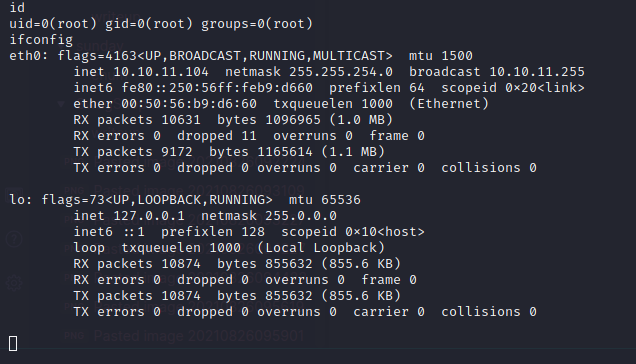636x364 pixels.
Task: Click broadcast address 10.10.11.255
Action: tap(537, 72)
